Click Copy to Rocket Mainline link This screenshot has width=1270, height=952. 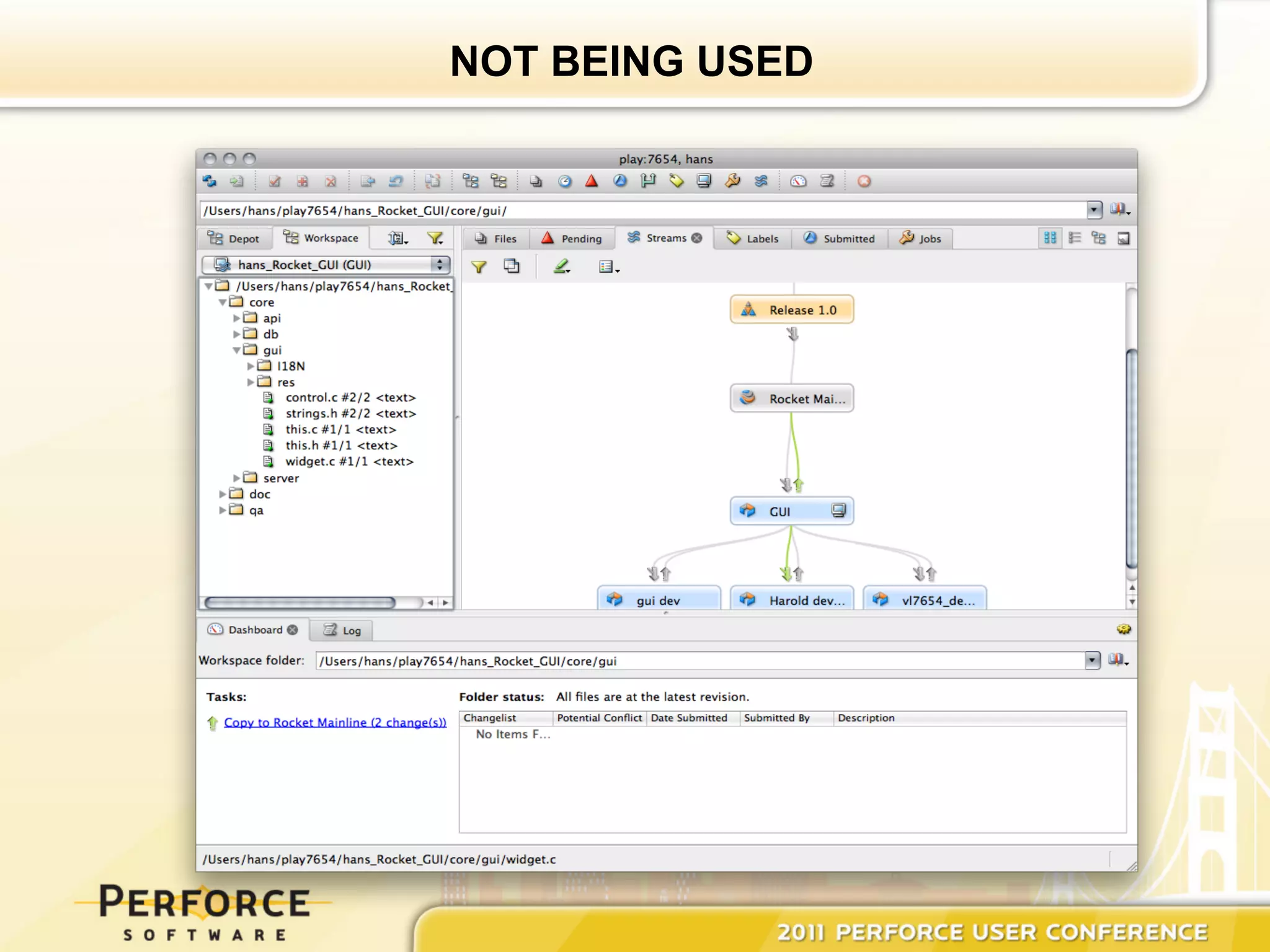tap(335, 722)
